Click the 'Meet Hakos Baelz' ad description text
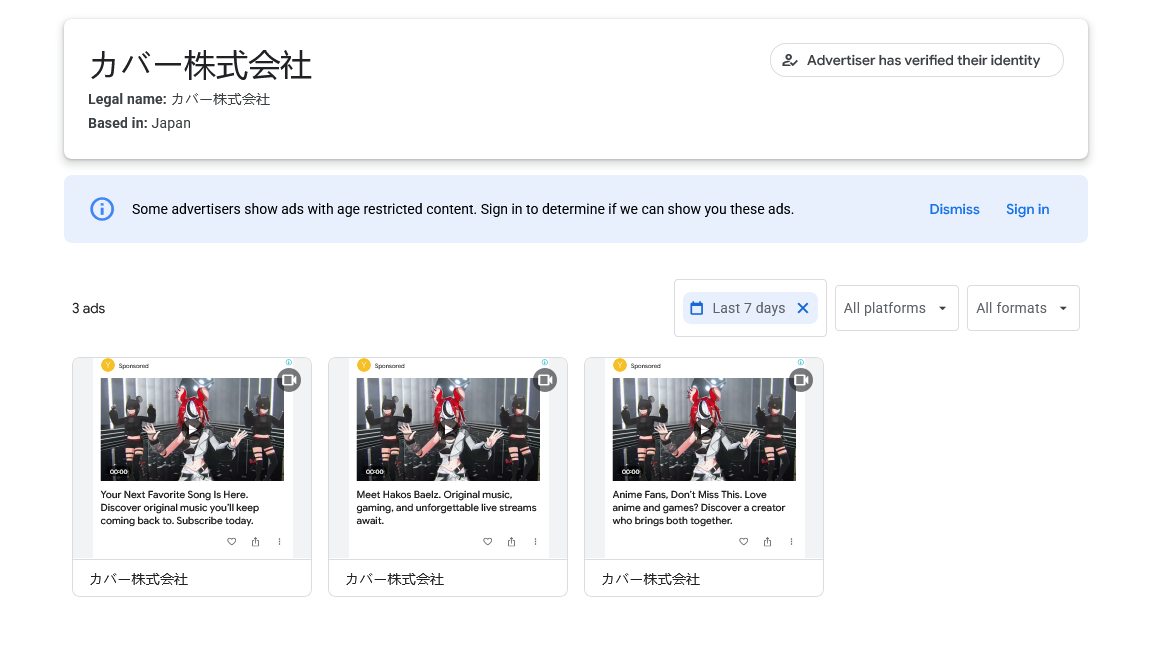This screenshot has height=645, width=1167. coord(447,507)
